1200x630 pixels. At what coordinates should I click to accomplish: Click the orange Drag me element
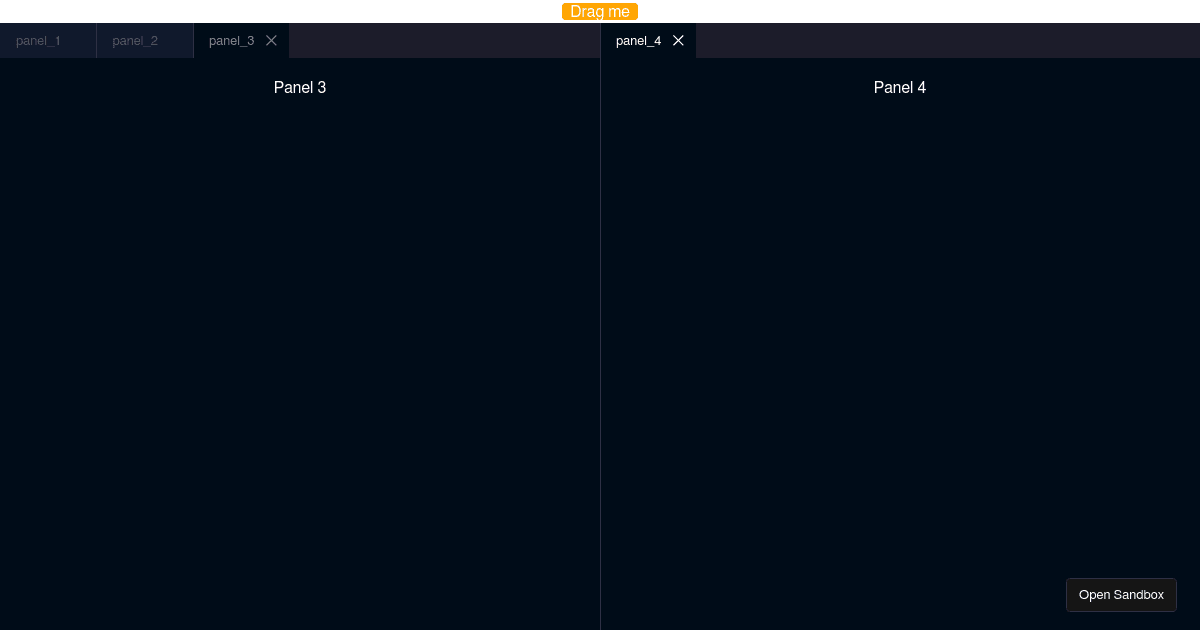[x=599, y=11]
